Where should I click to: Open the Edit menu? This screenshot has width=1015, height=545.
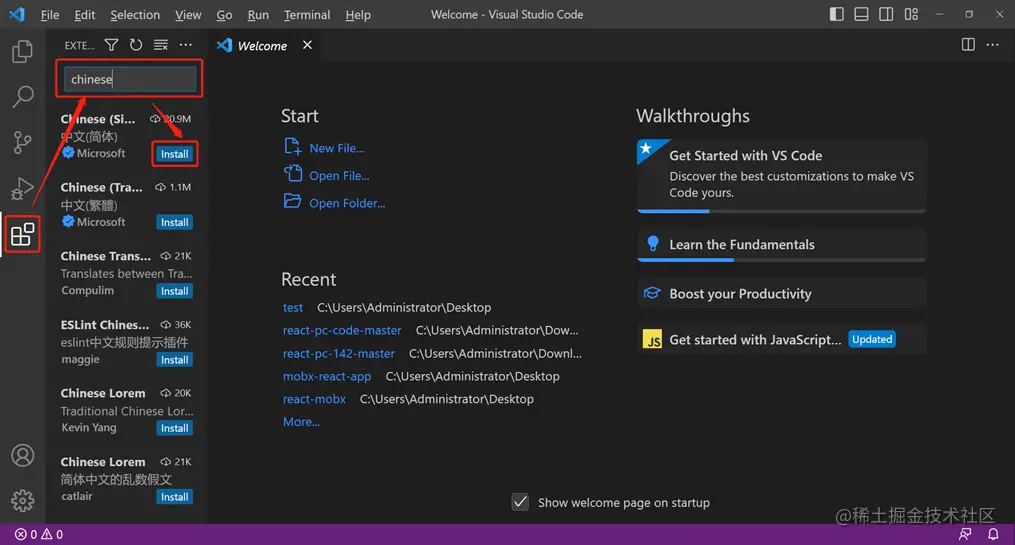click(84, 14)
